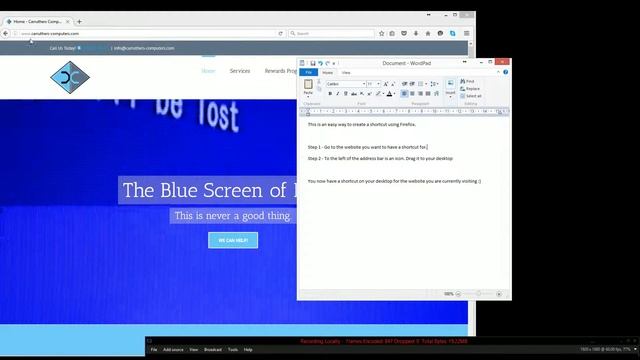The width and height of the screenshot is (640, 360).
Task: Click the Save icon in WordPad quick access toolbar
Action: click(x=313, y=63)
